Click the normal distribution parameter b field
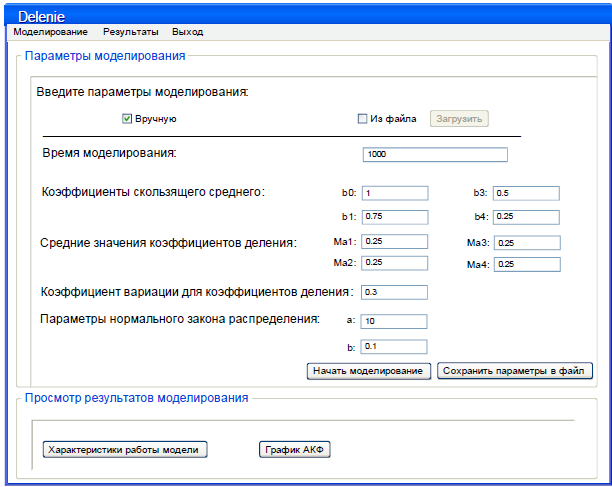The width and height of the screenshot is (612, 487). click(394, 347)
